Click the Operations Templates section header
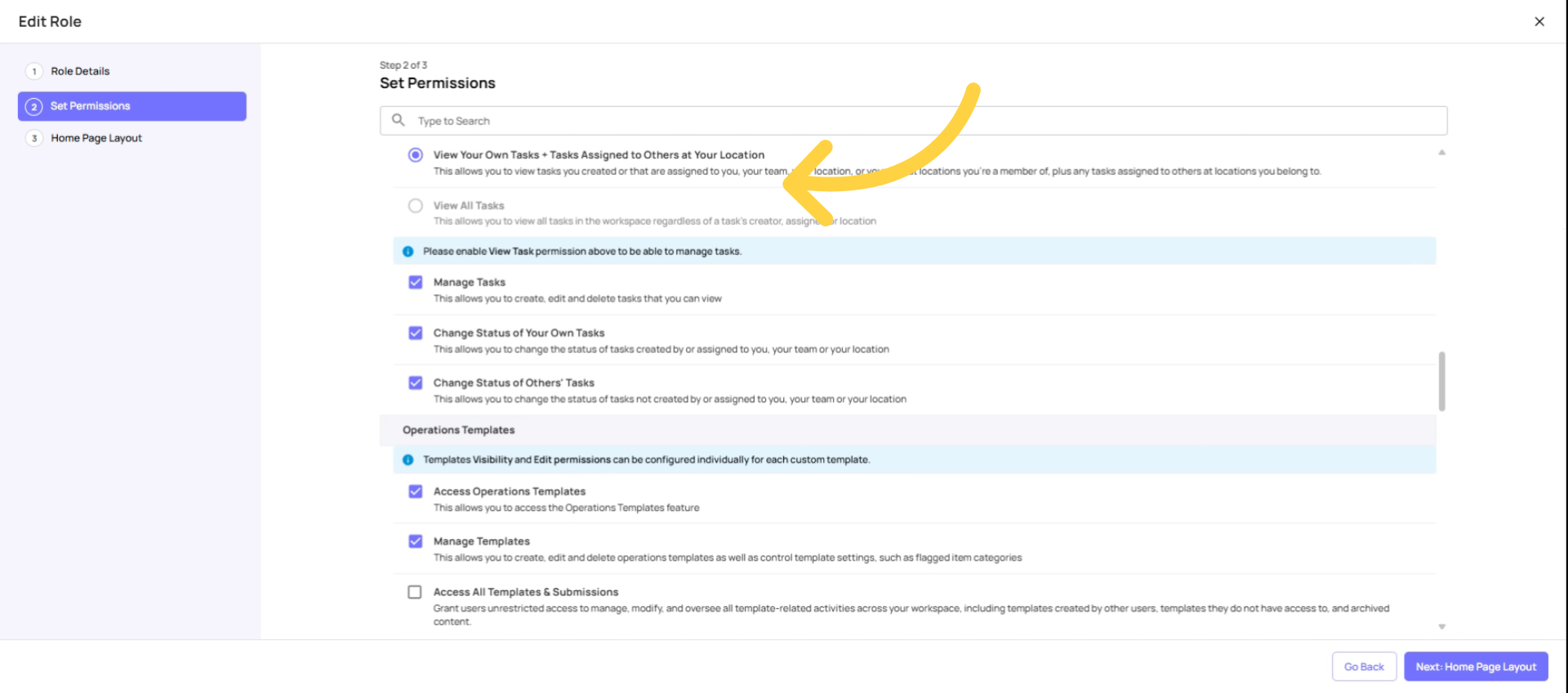The height and width of the screenshot is (693, 1568). (907, 430)
